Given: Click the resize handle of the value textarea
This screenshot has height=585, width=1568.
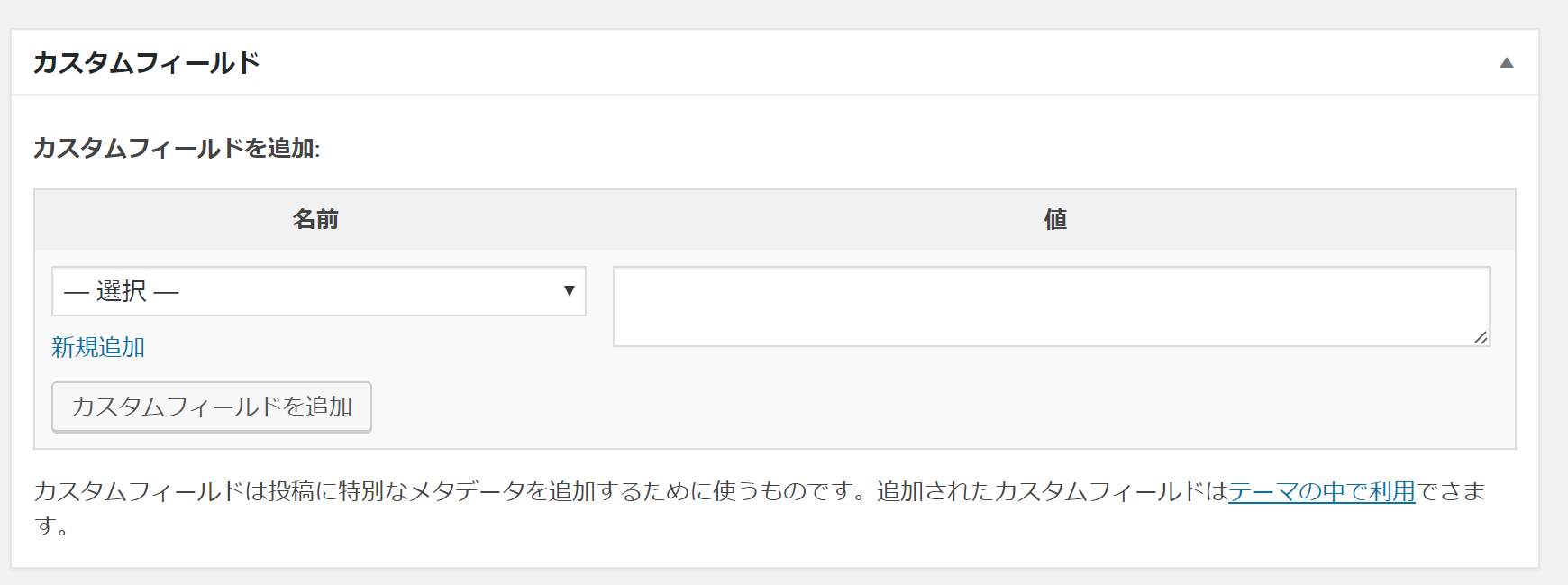Looking at the screenshot, I should tap(1480, 337).
